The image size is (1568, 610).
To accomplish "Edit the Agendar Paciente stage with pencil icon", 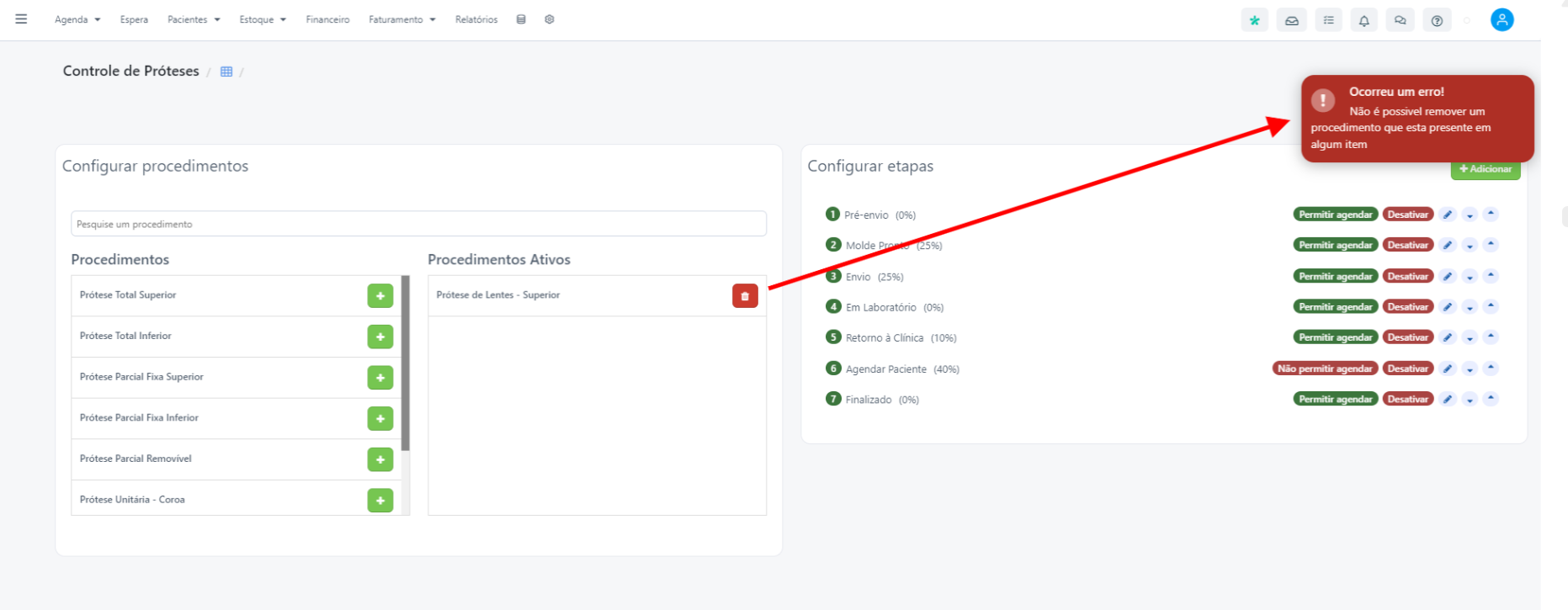I will 1448,368.
